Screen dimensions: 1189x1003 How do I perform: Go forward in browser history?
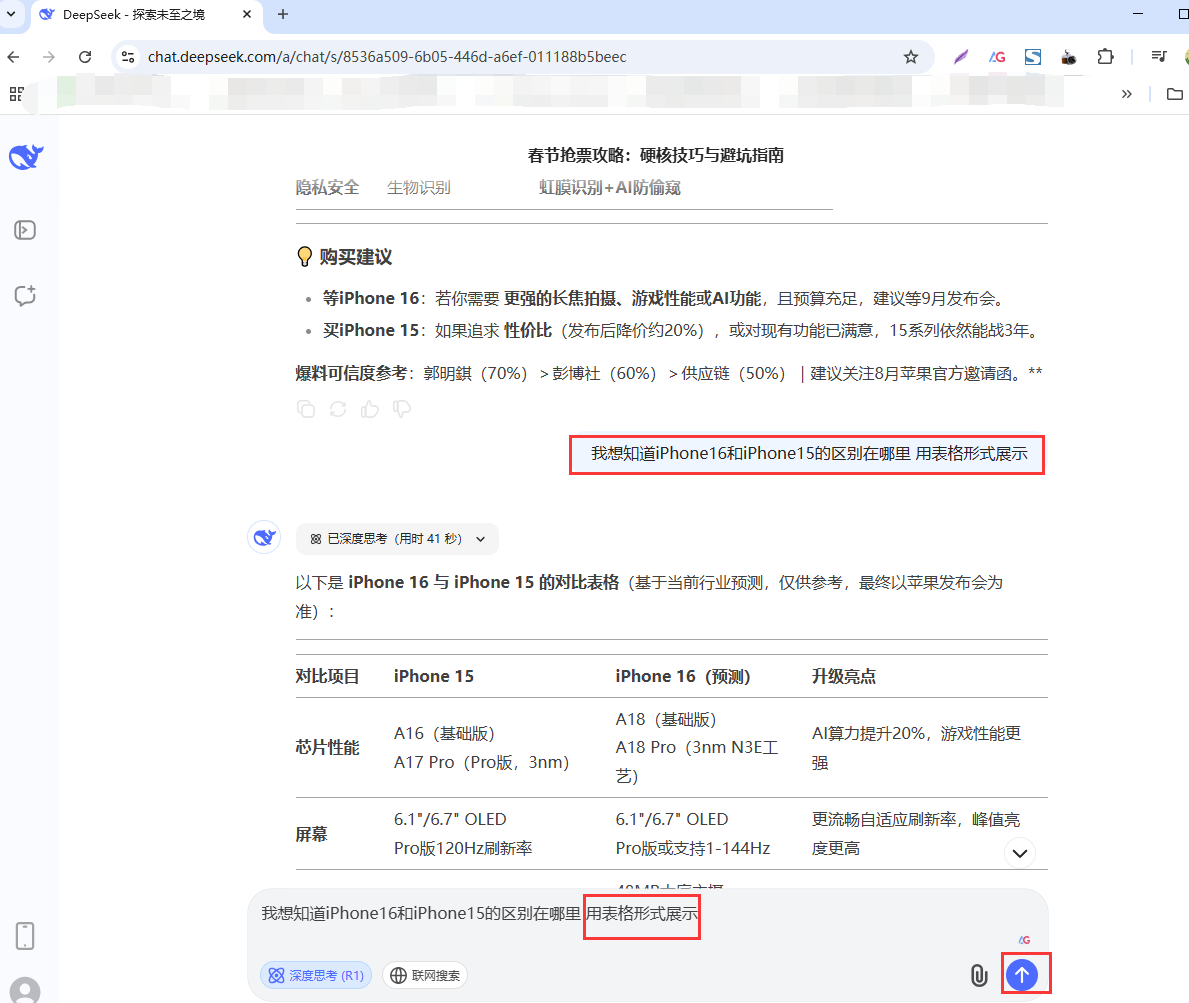click(x=49, y=57)
